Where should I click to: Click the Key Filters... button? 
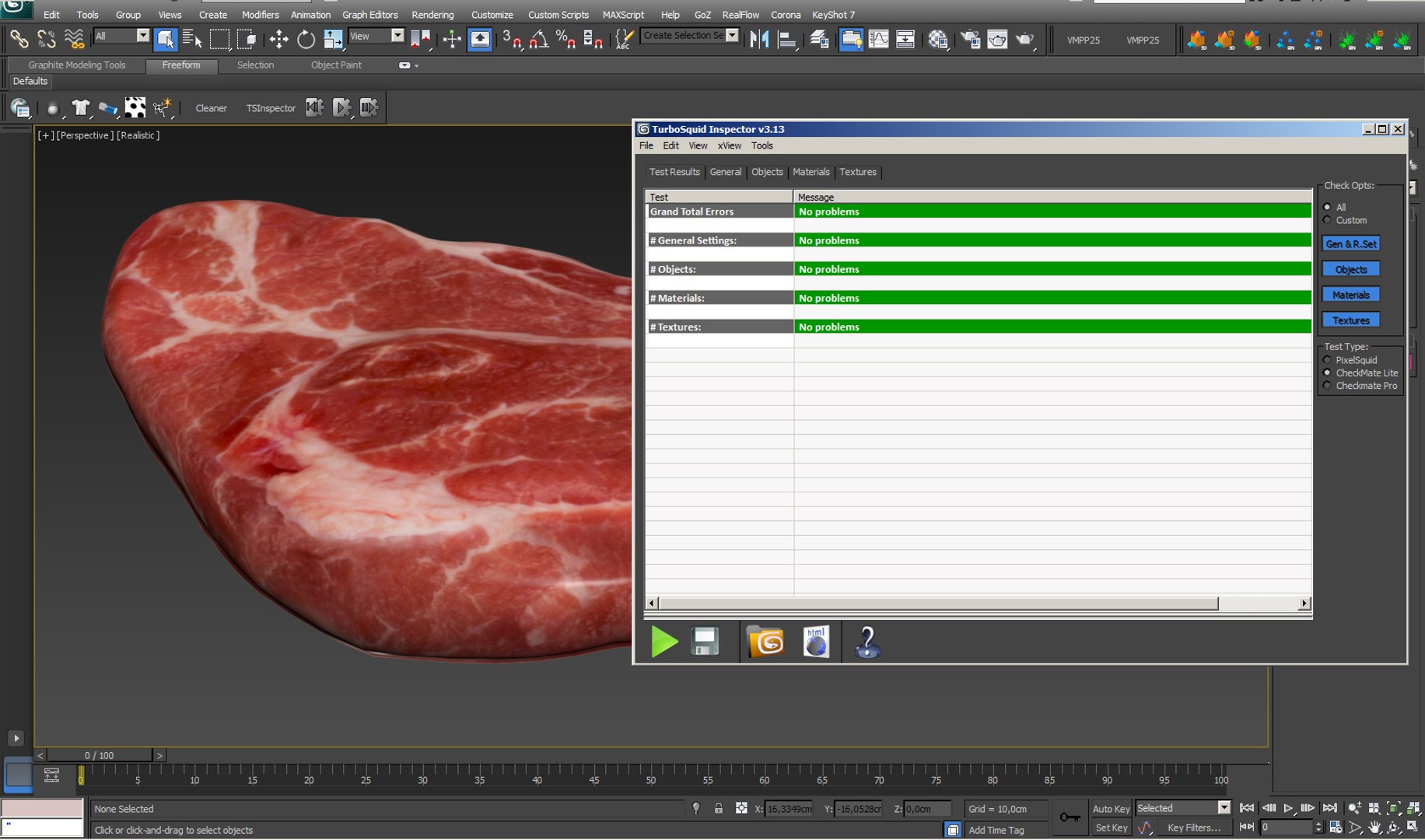pyautogui.click(x=1194, y=828)
